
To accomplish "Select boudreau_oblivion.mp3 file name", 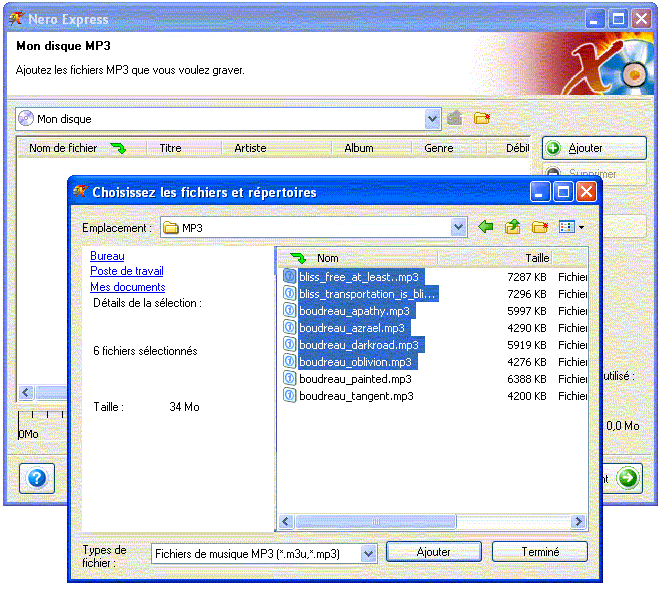I will tap(355, 362).
